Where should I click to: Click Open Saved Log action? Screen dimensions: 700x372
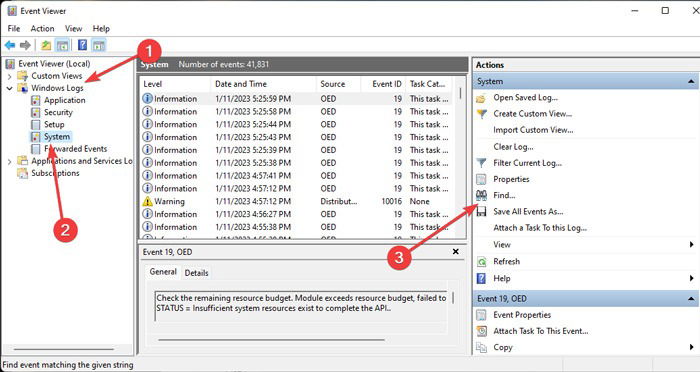point(525,97)
